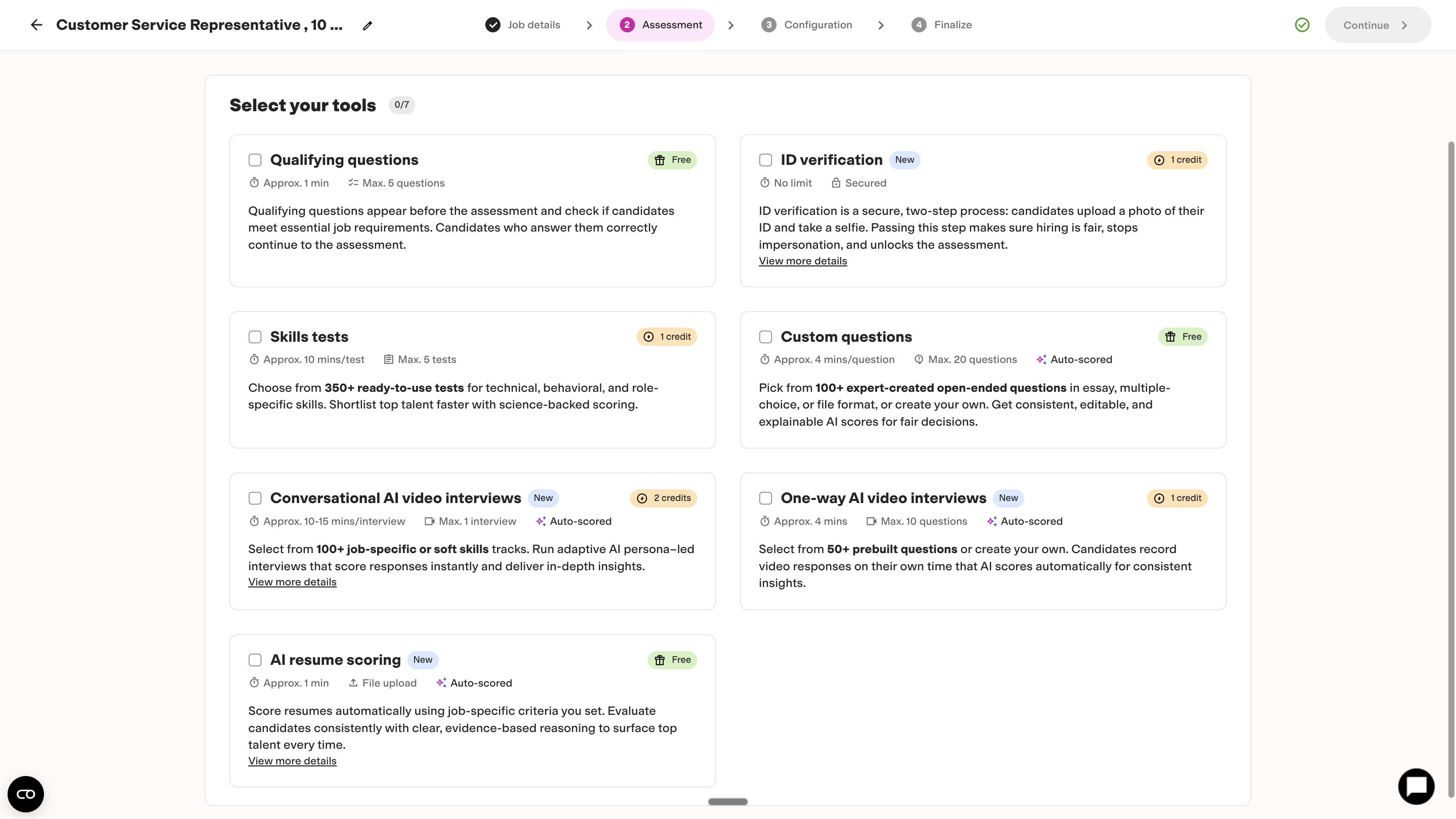Click the green saved-status check icon
The image size is (1456, 819).
[1302, 25]
